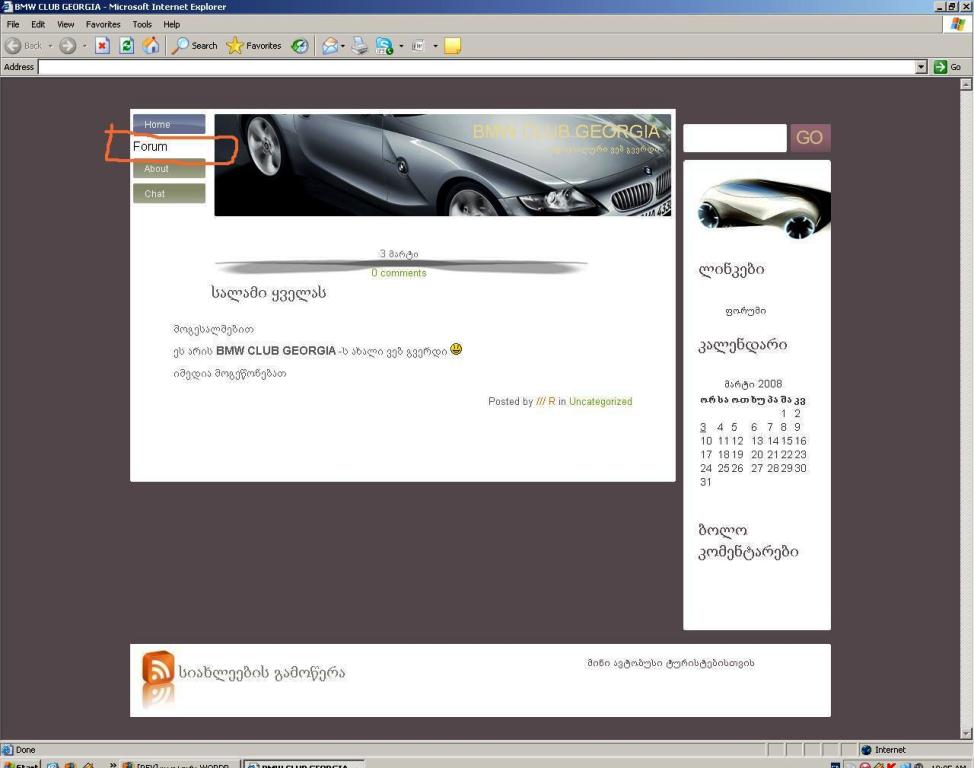The width and height of the screenshot is (974, 768).
Task: Stop page loading with red X icon
Action: pyautogui.click(x=102, y=45)
